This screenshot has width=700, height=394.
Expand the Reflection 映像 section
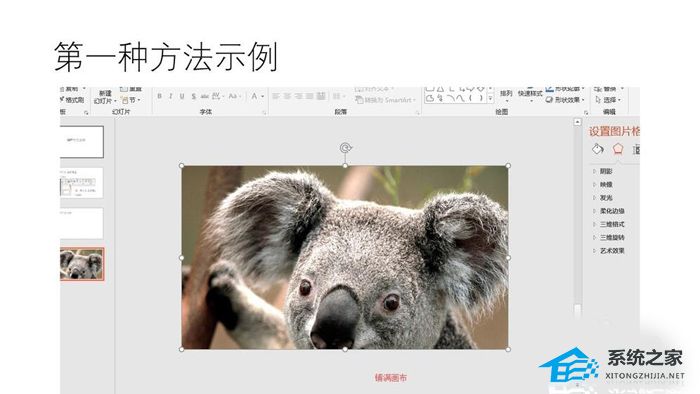pyautogui.click(x=603, y=184)
